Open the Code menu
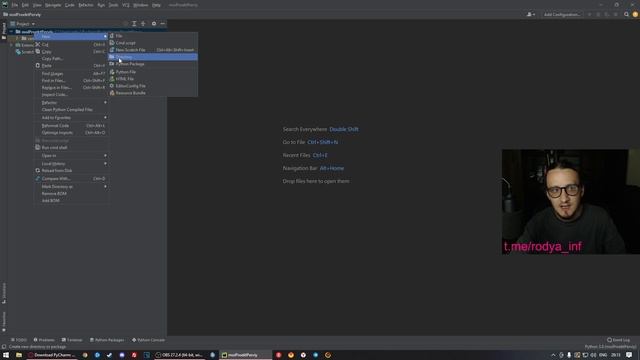Image resolution: width=640 pixels, height=360 pixels. tap(70, 5)
